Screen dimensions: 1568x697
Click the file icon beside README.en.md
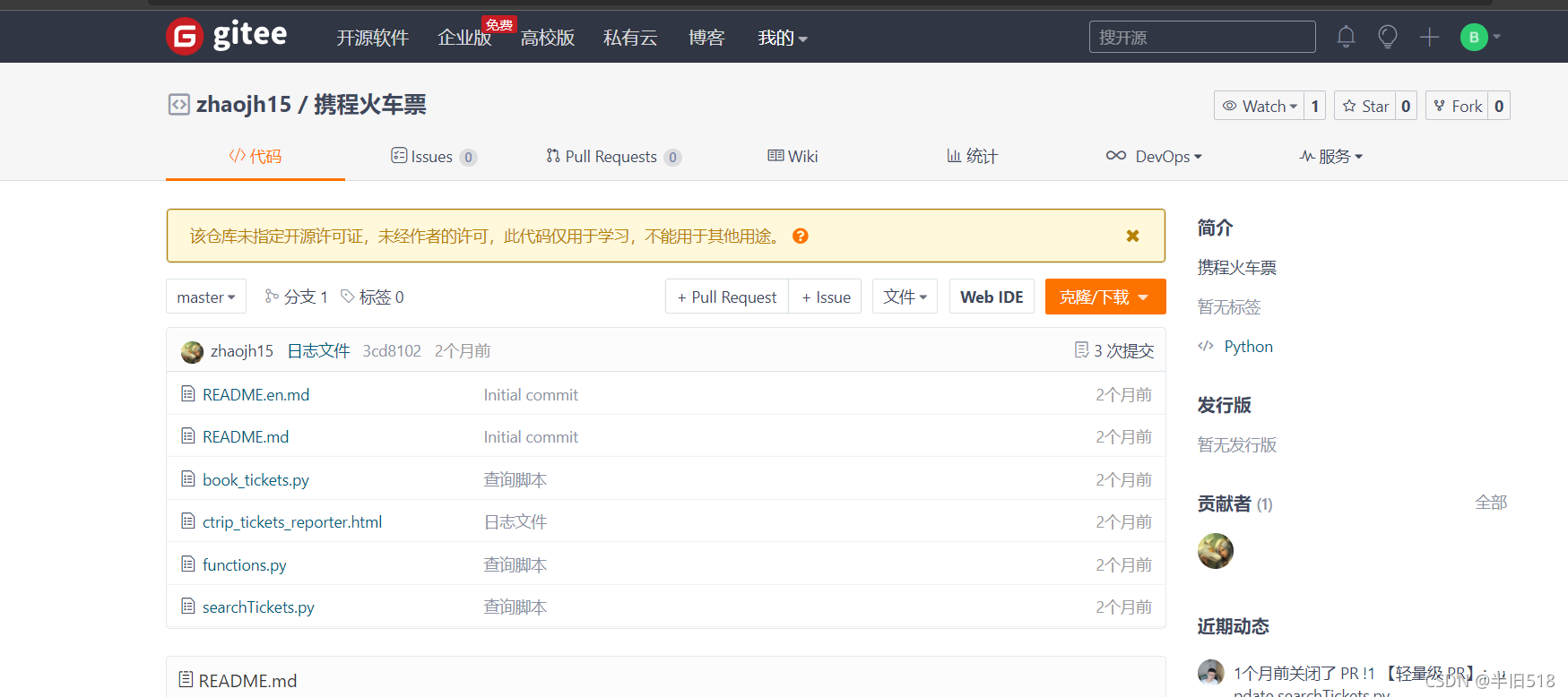coord(187,393)
